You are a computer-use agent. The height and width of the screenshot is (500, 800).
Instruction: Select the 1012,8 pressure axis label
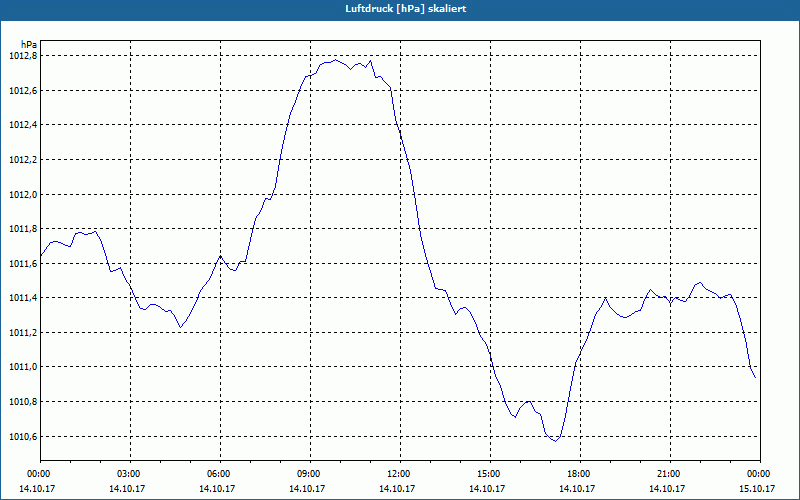coord(23,56)
